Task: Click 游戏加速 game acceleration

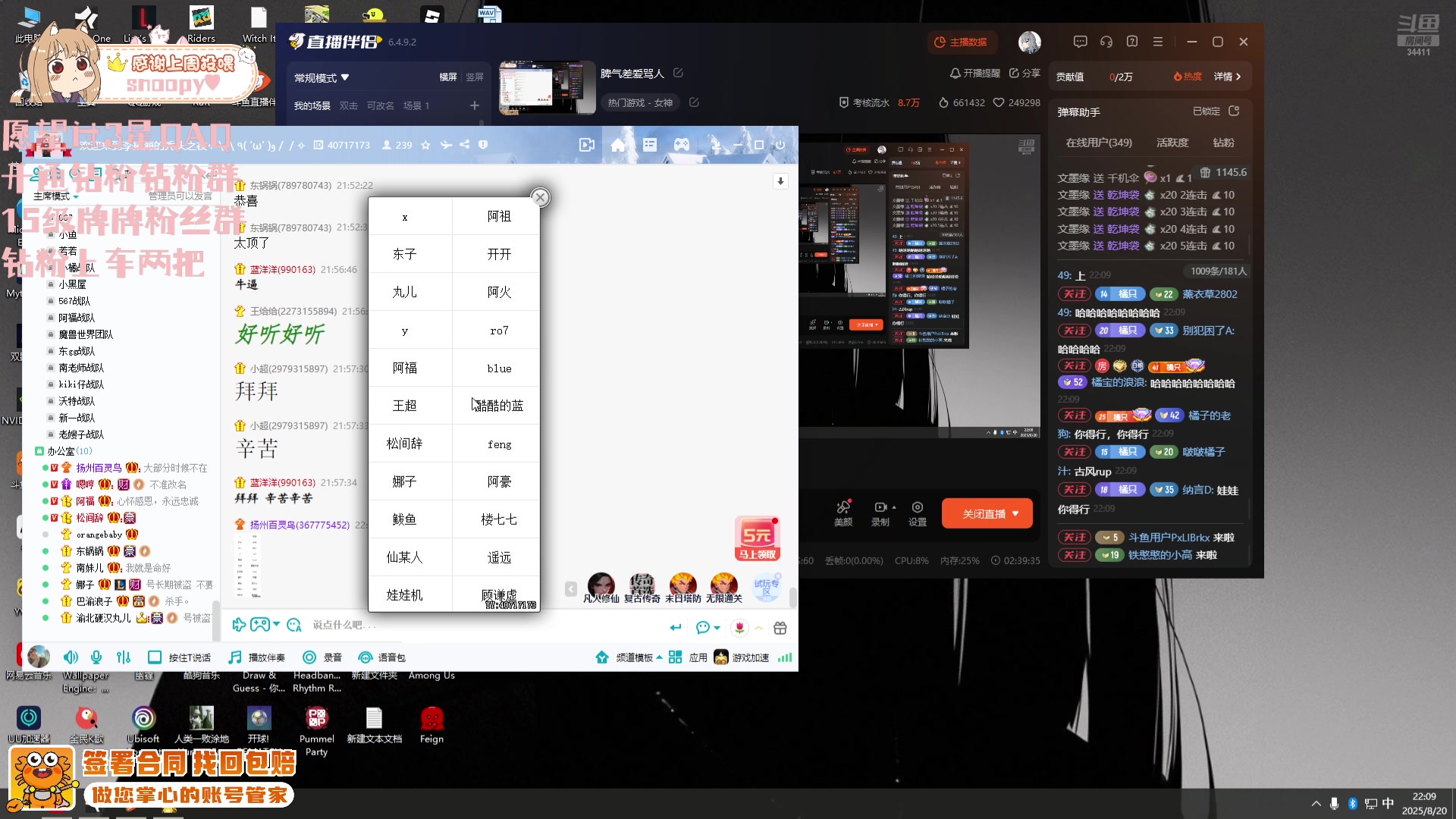Action: (742, 657)
